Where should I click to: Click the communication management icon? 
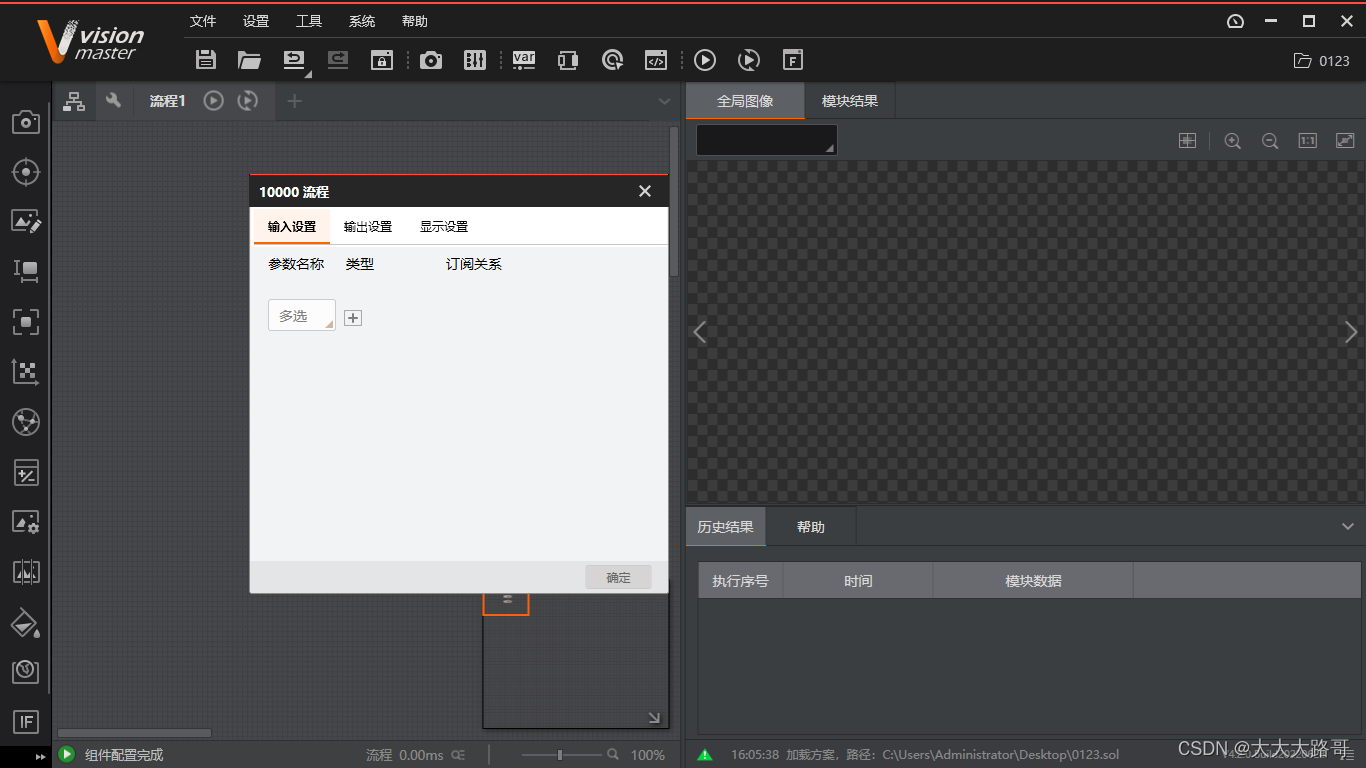[x=568, y=60]
